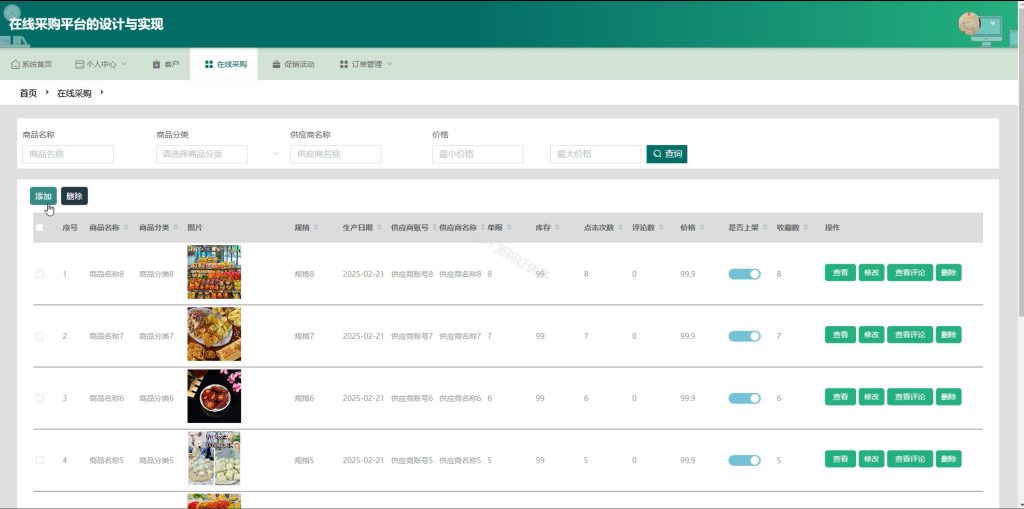Click 修改 for row 商品名称5

pyautogui.click(x=871, y=459)
